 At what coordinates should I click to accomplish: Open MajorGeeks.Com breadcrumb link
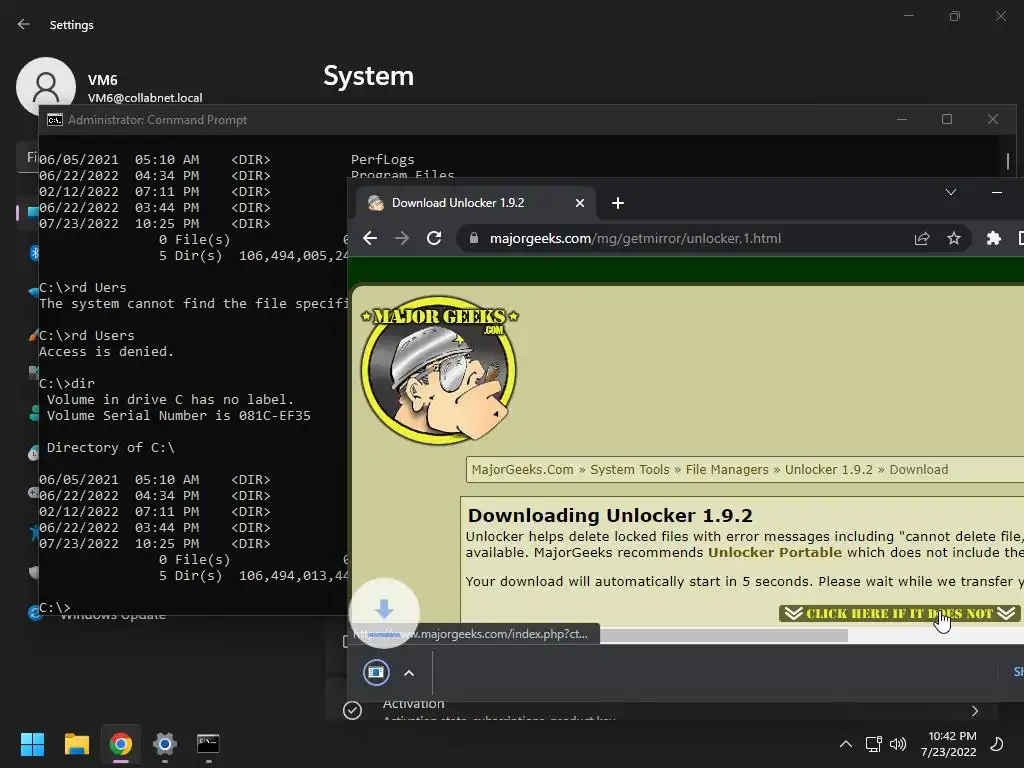(522, 470)
